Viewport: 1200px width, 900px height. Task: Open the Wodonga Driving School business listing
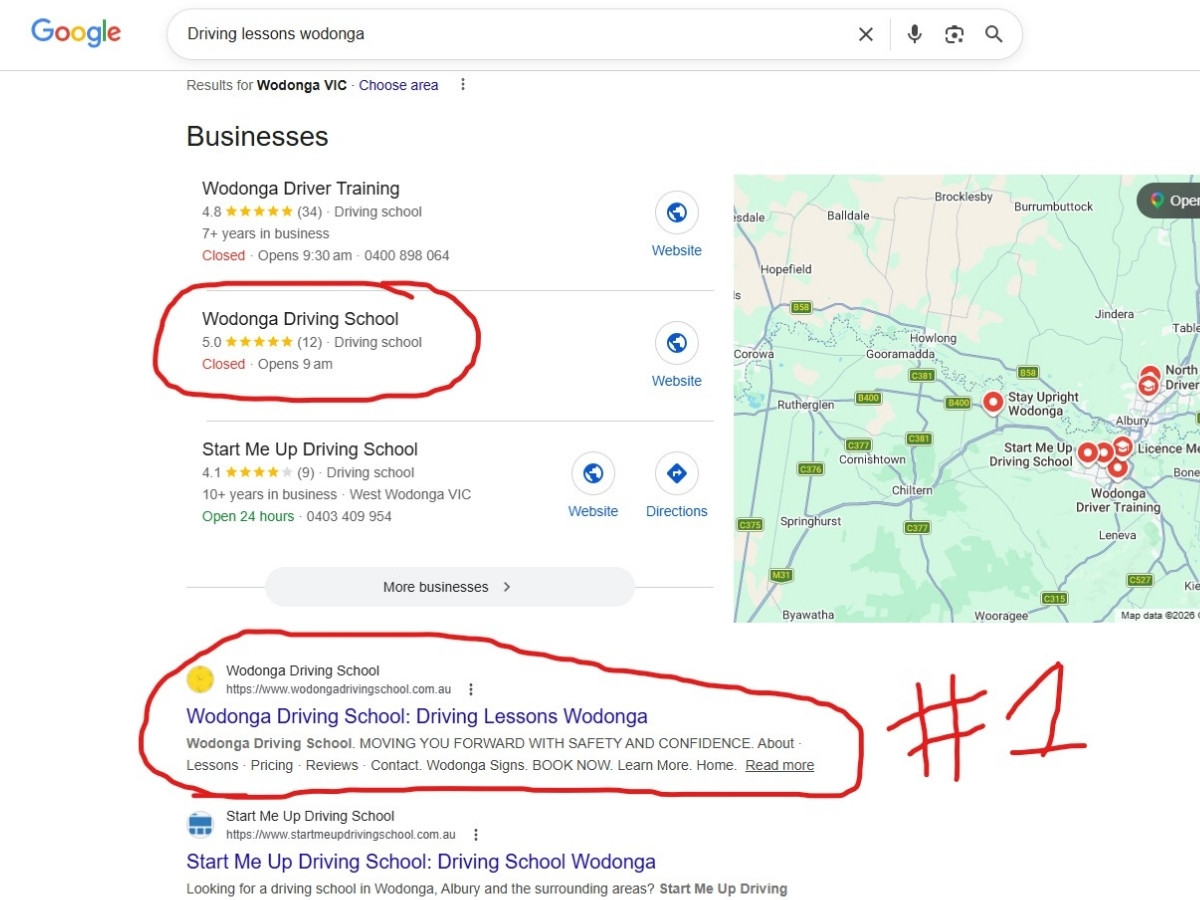[300, 319]
